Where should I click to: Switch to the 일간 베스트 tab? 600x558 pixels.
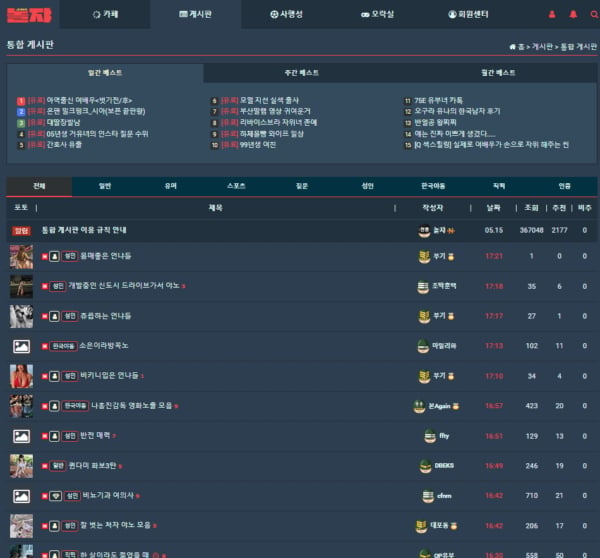point(105,73)
